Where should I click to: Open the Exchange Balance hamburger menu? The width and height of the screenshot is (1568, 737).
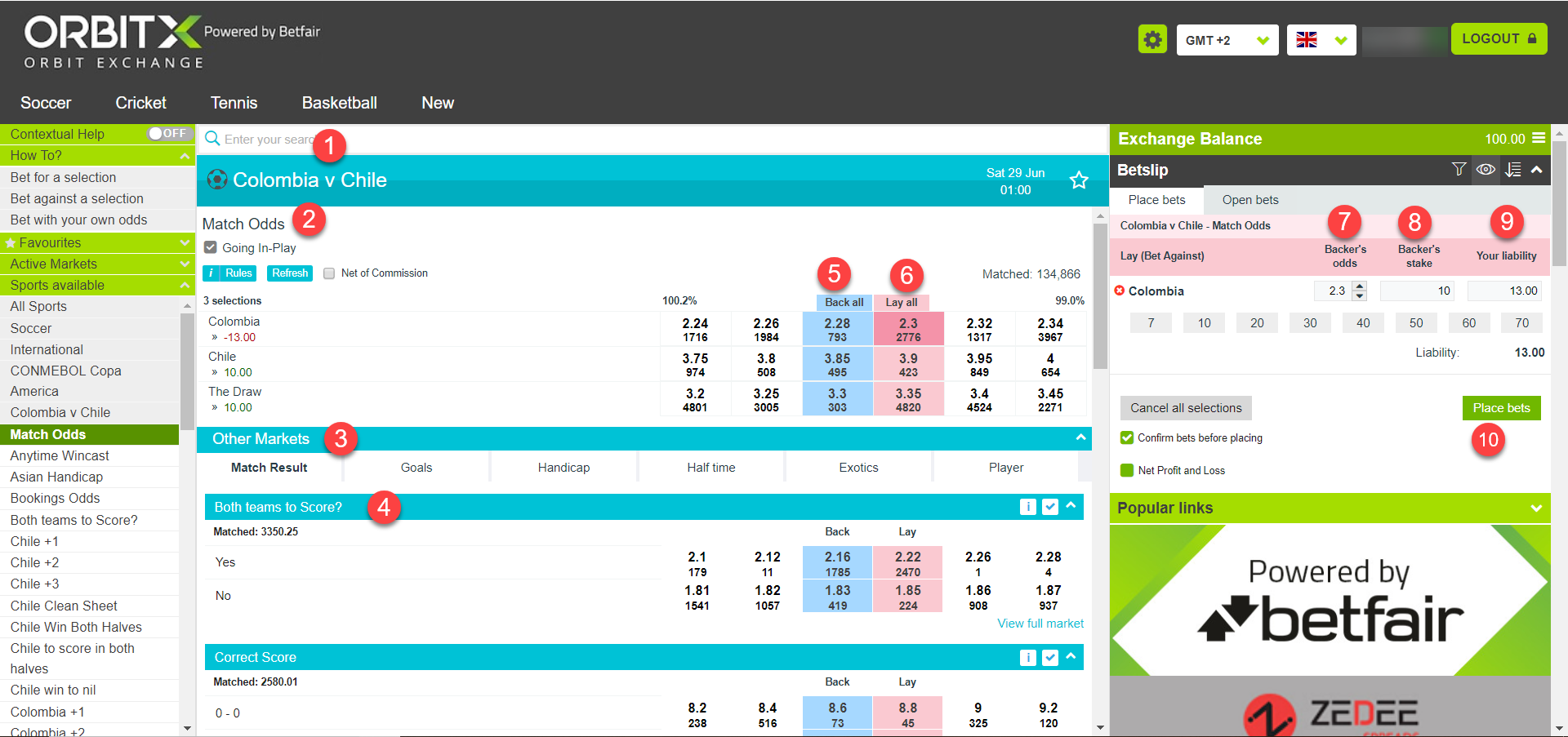click(x=1539, y=138)
